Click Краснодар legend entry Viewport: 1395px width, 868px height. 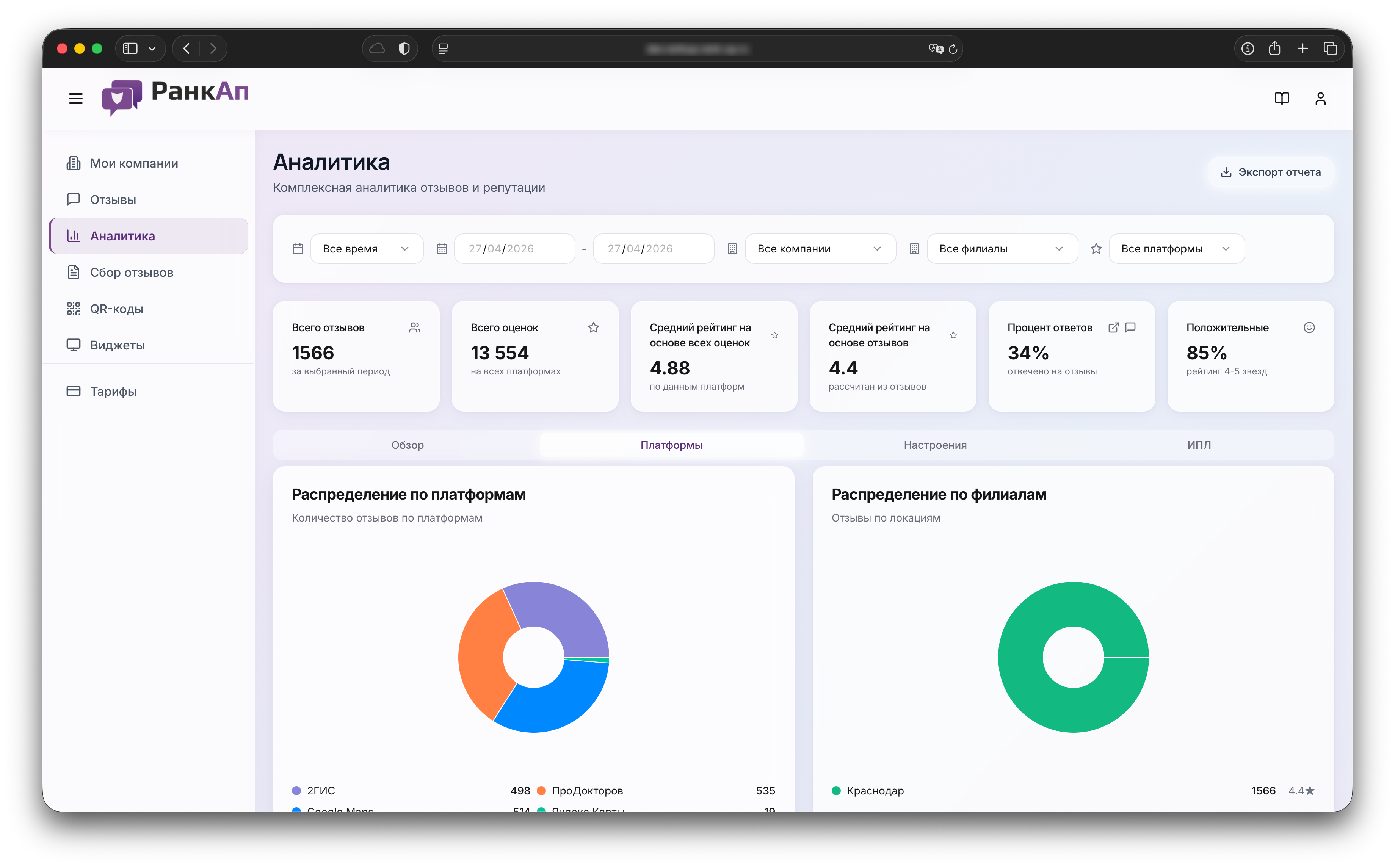[1073, 791]
